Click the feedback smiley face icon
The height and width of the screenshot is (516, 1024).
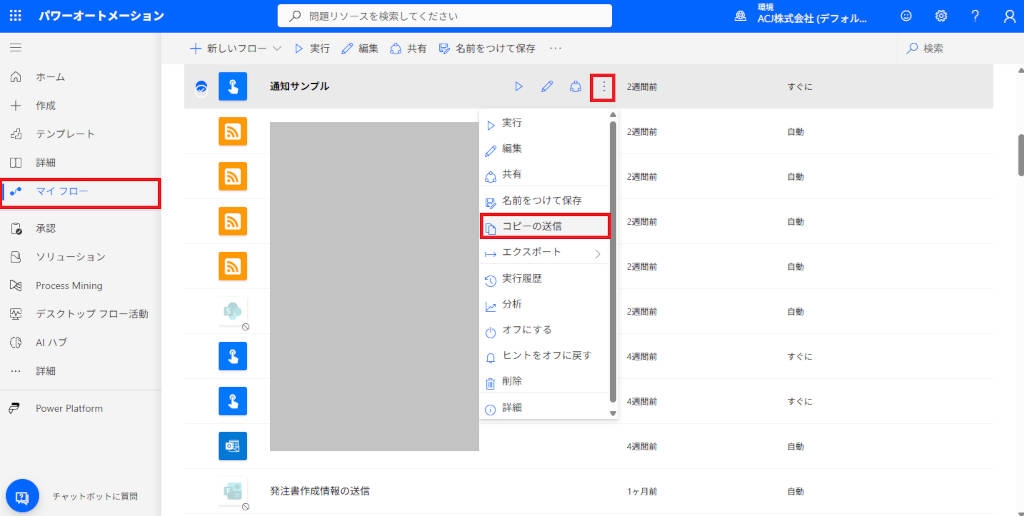[x=906, y=16]
